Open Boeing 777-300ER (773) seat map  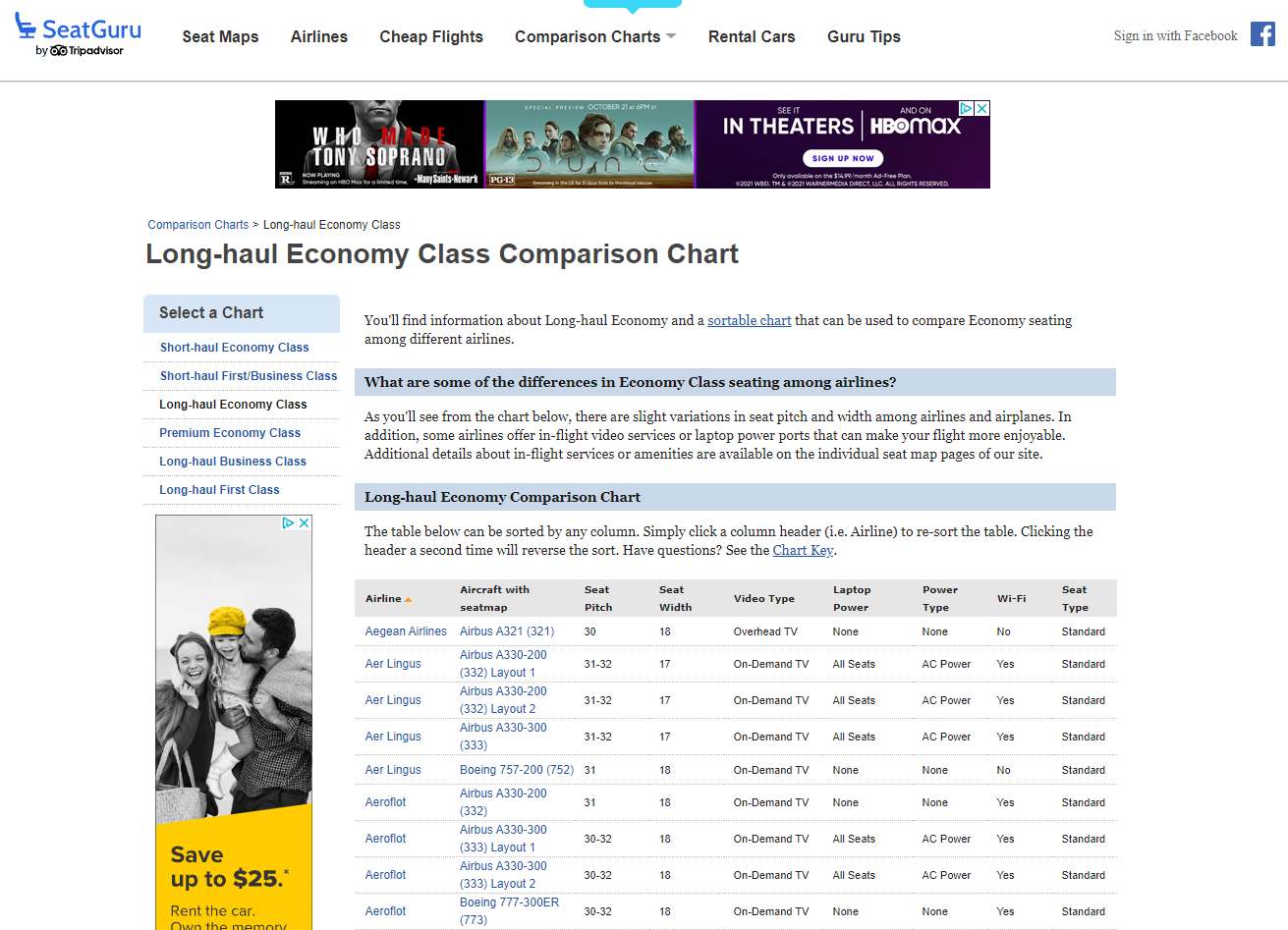click(509, 911)
